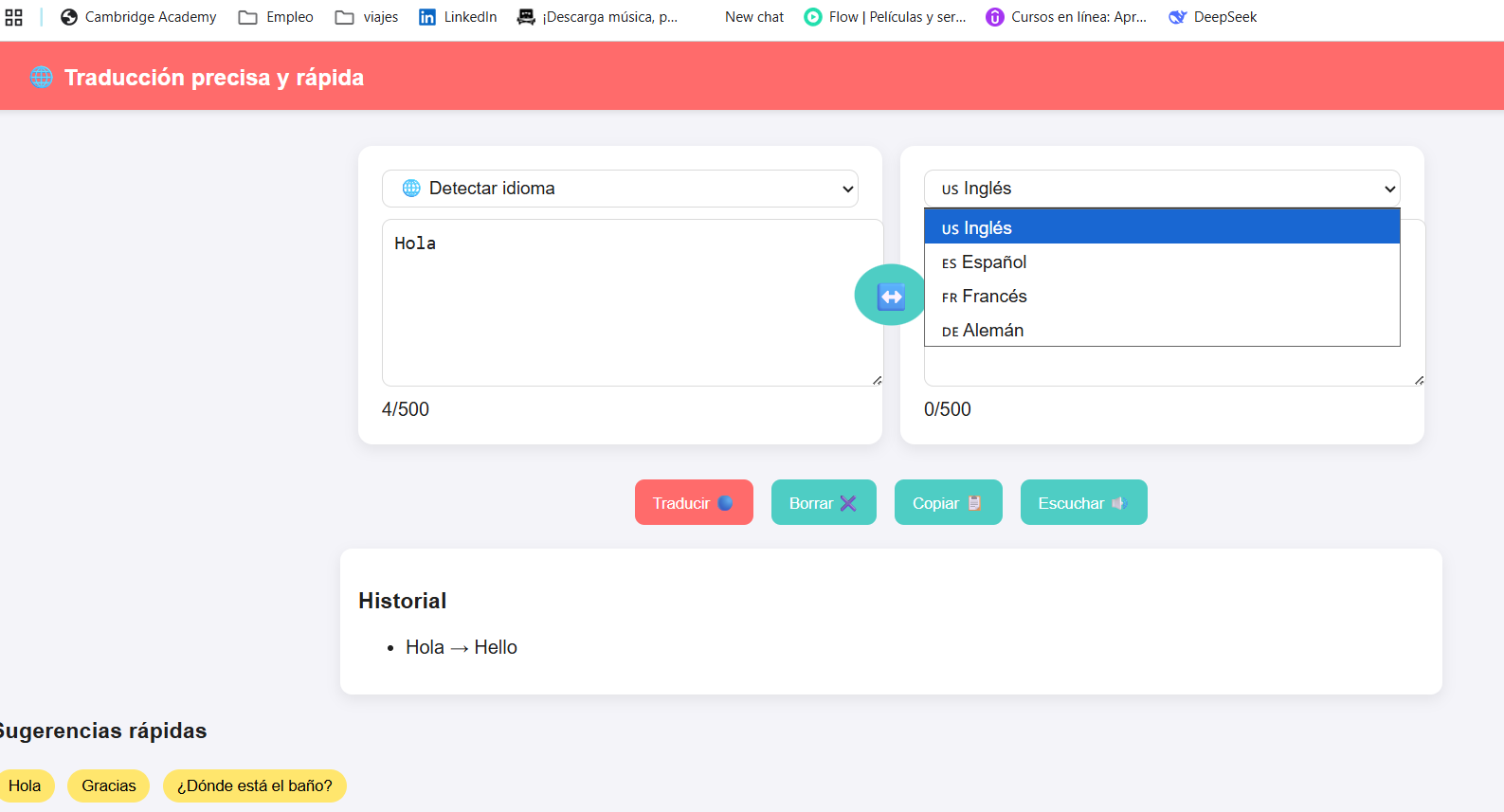The height and width of the screenshot is (812, 1504).
Task: Open the Descarga música bookmark
Action: click(597, 17)
